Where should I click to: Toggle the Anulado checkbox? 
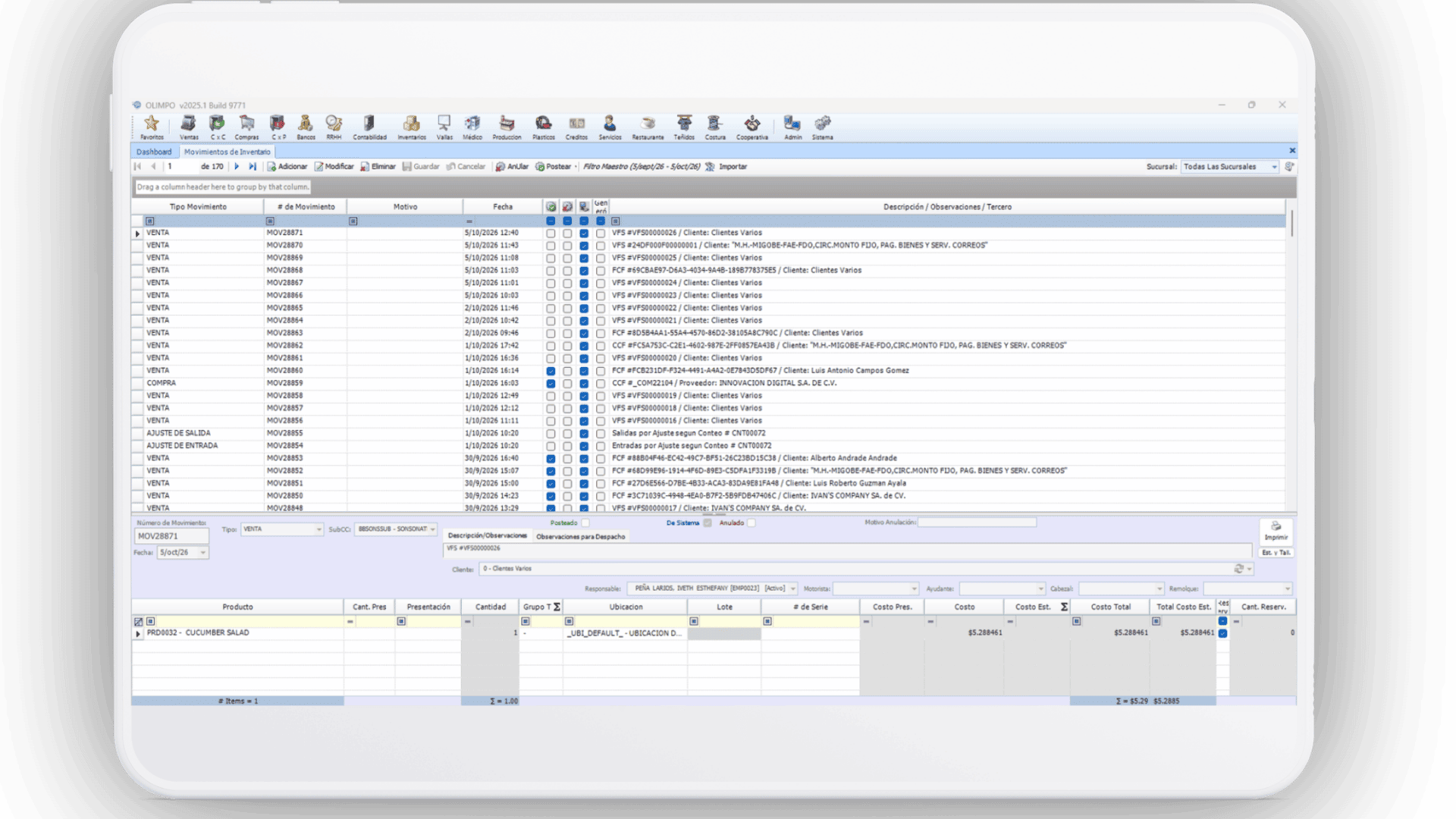pyautogui.click(x=752, y=522)
